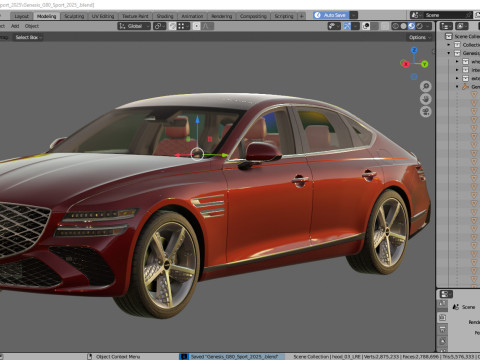Open the Global transform orientation dropdown
480x360 pixels.
(135, 26)
